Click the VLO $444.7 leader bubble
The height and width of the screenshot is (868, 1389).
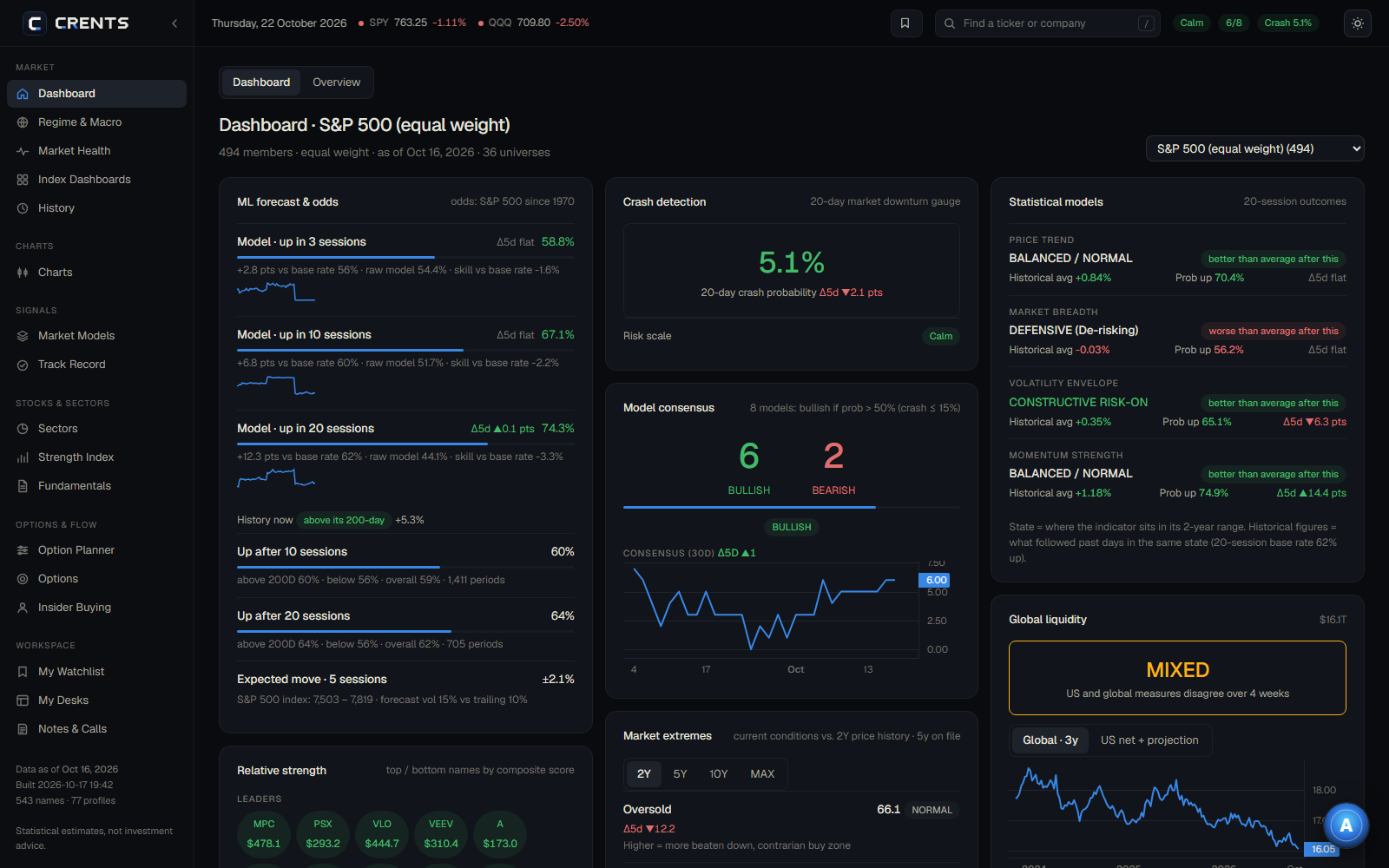382,834
